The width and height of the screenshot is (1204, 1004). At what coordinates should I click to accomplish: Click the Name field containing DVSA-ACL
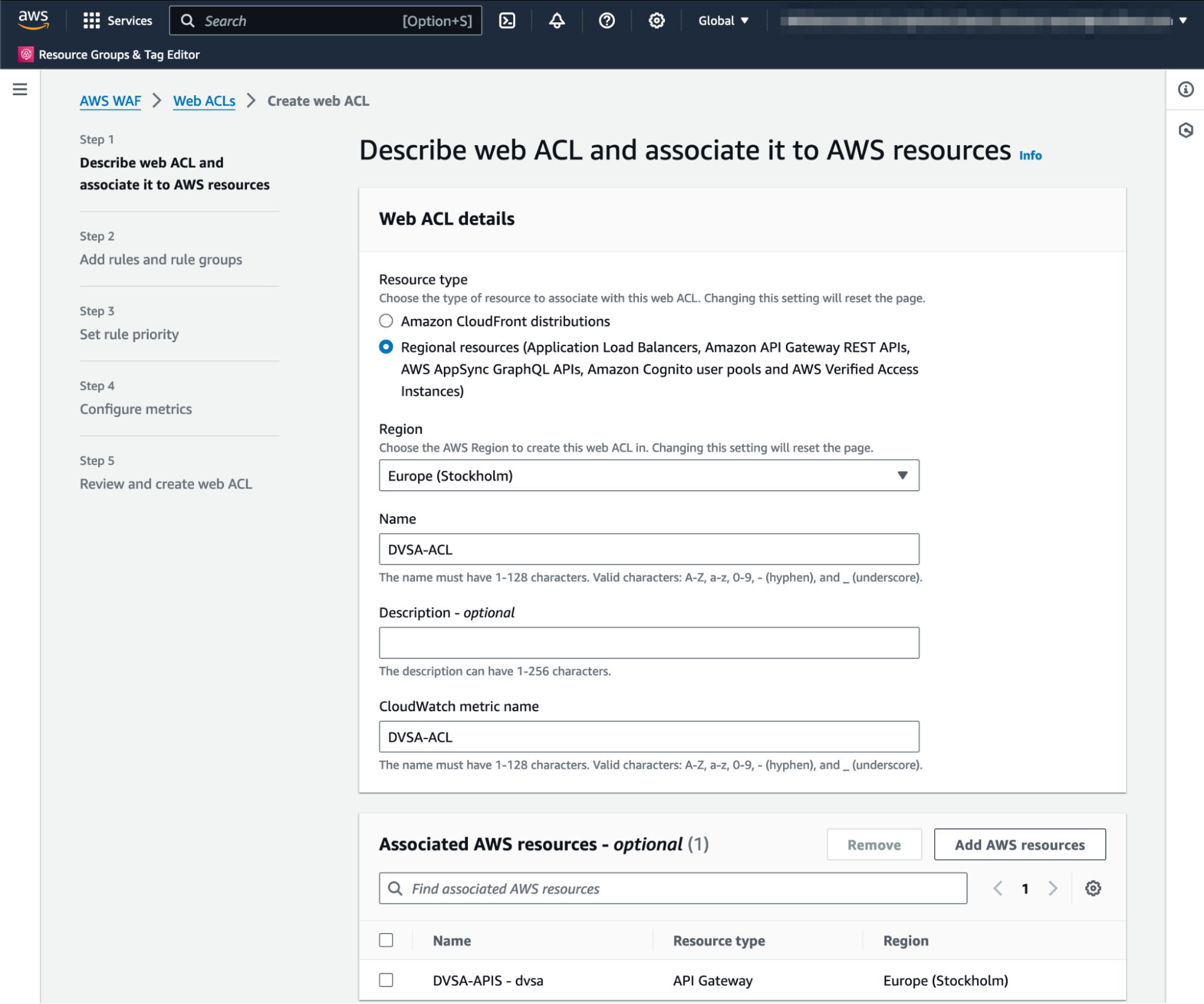(x=649, y=549)
